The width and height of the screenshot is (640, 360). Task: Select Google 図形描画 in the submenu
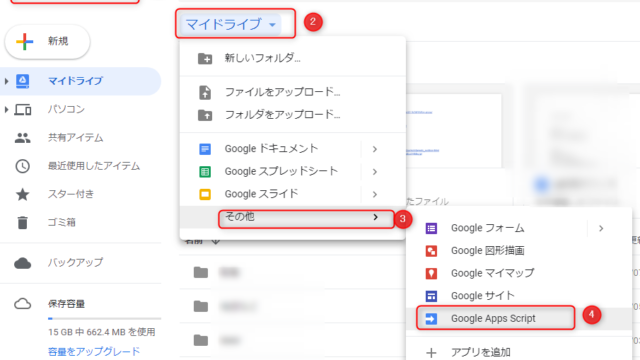pyautogui.click(x=519, y=251)
